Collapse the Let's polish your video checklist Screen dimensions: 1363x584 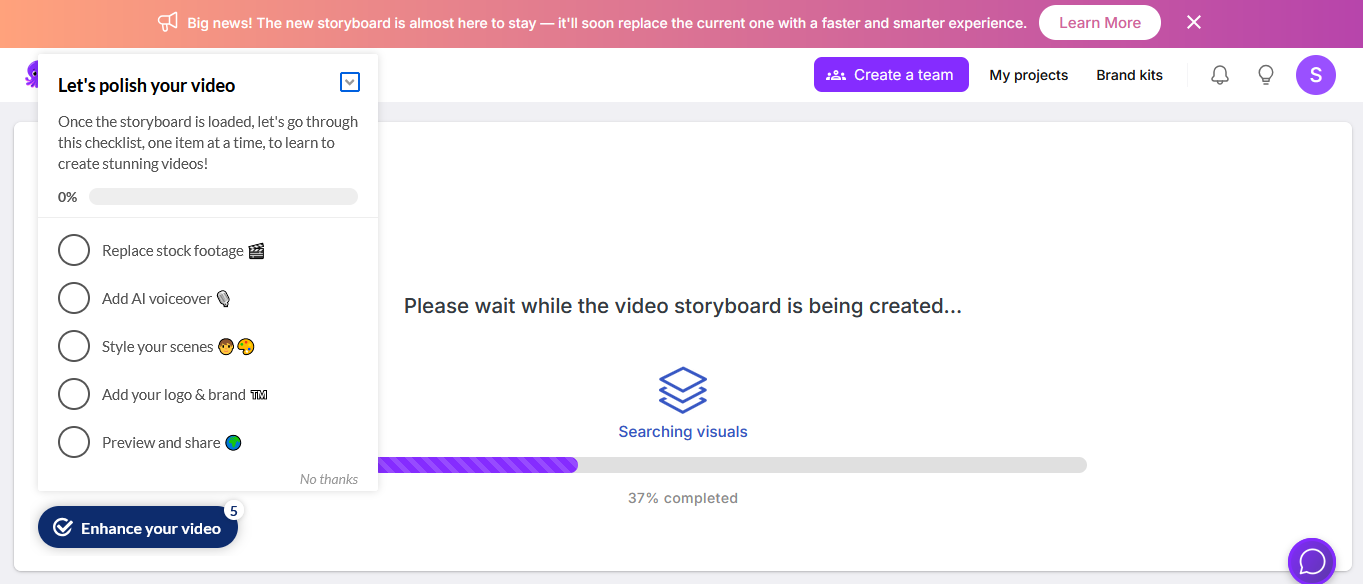point(350,82)
